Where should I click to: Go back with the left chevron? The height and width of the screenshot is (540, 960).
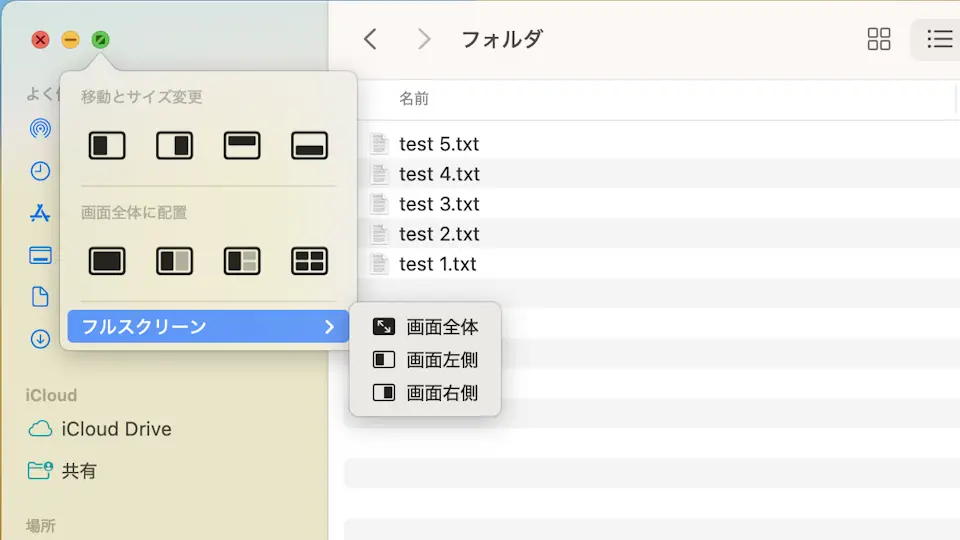pyautogui.click(x=370, y=39)
